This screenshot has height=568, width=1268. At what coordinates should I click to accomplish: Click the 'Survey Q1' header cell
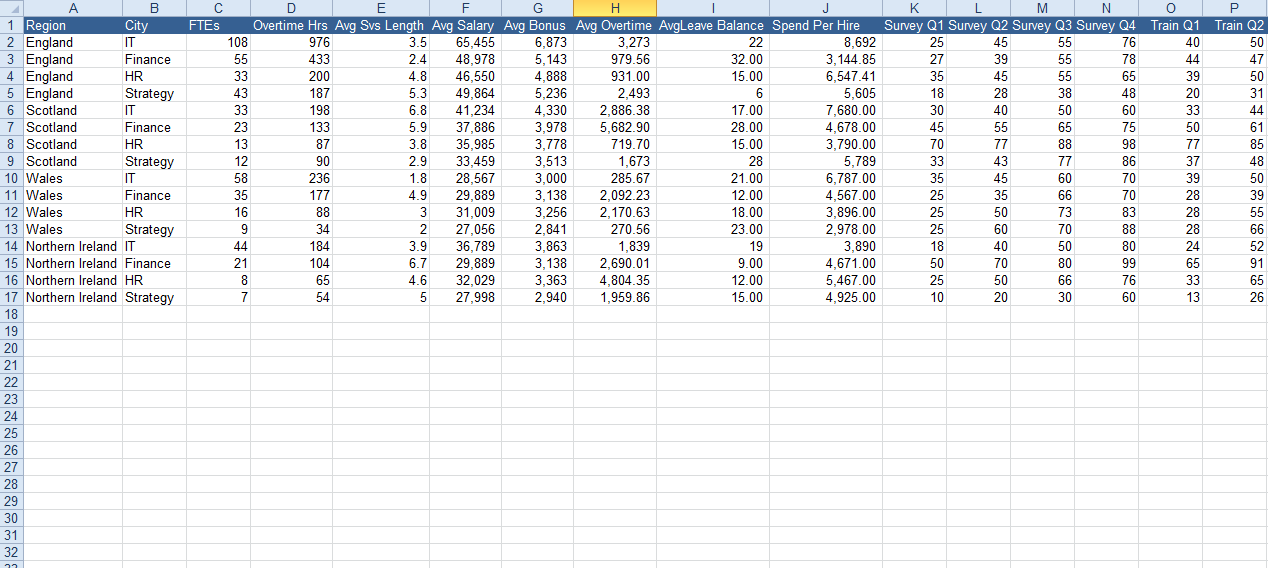click(914, 25)
